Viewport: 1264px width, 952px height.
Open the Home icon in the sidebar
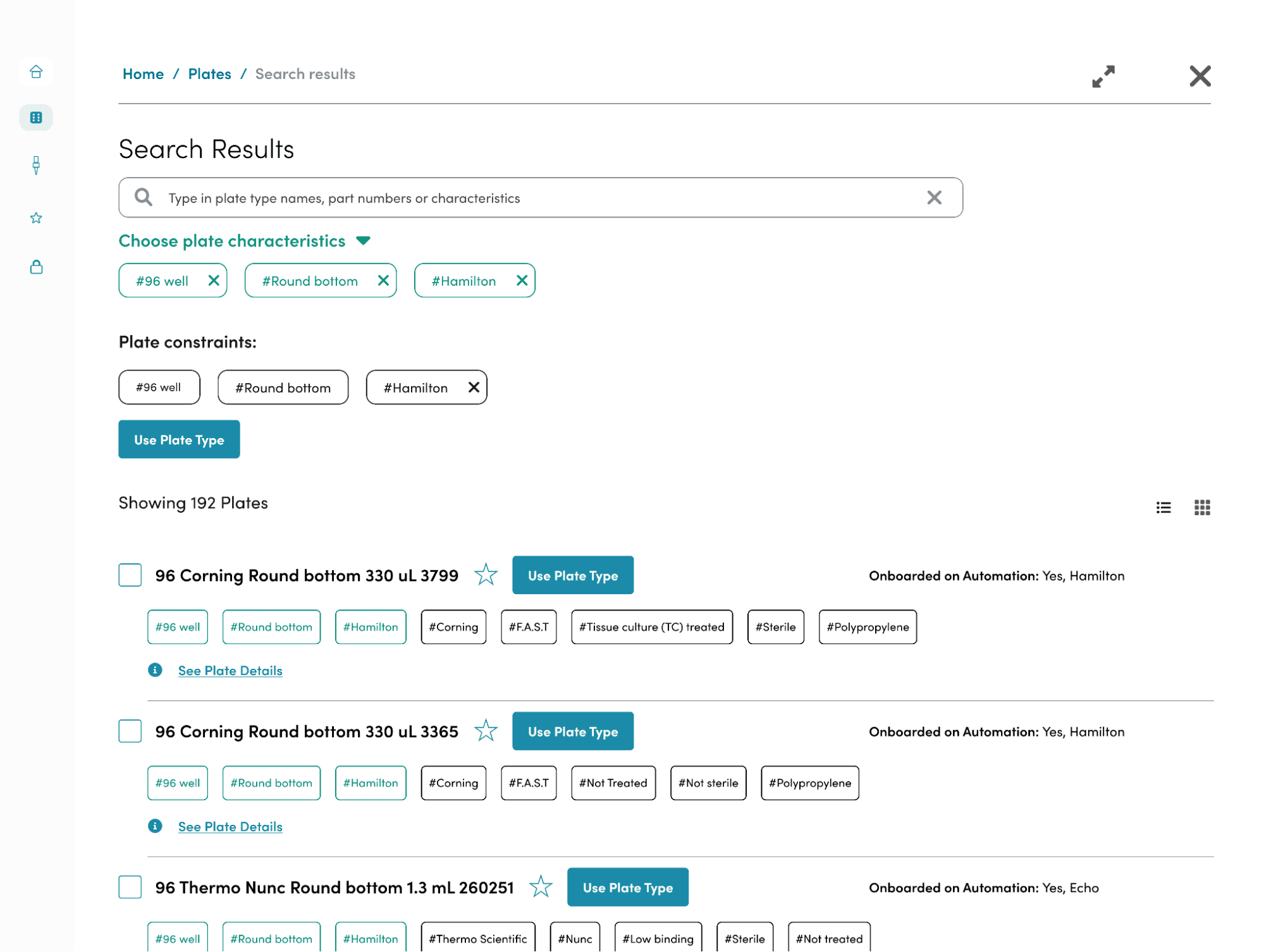[x=36, y=71]
